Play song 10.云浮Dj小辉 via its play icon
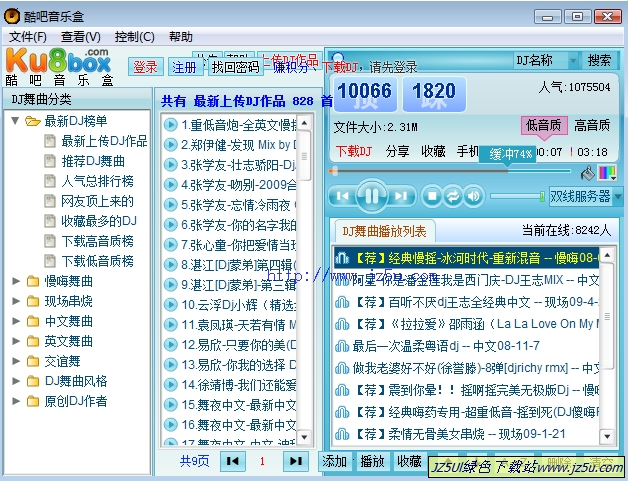 (x=171, y=304)
